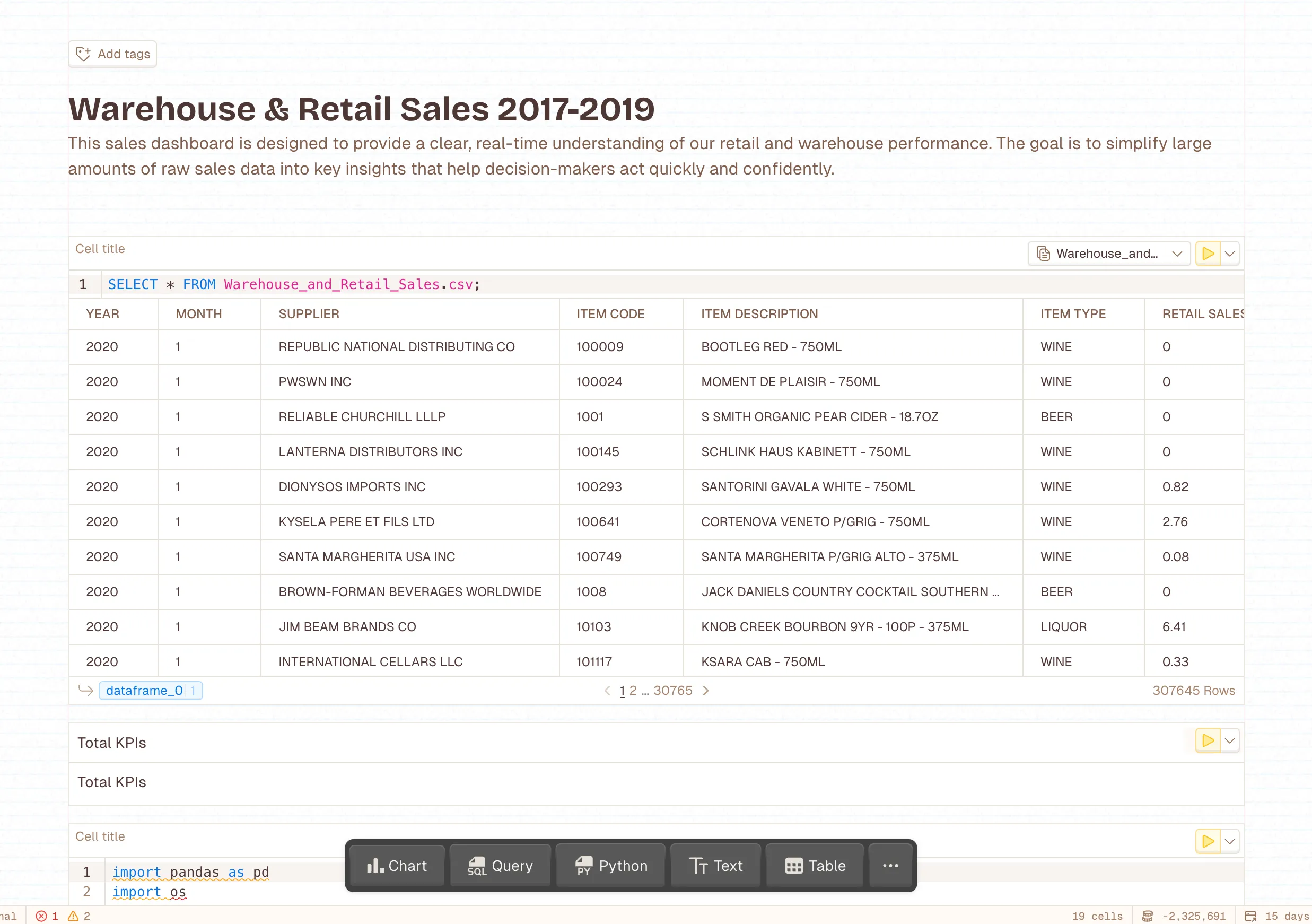Viewport: 1312px width, 924px height.
Task: Open more cell types ellipsis menu
Action: click(x=890, y=866)
